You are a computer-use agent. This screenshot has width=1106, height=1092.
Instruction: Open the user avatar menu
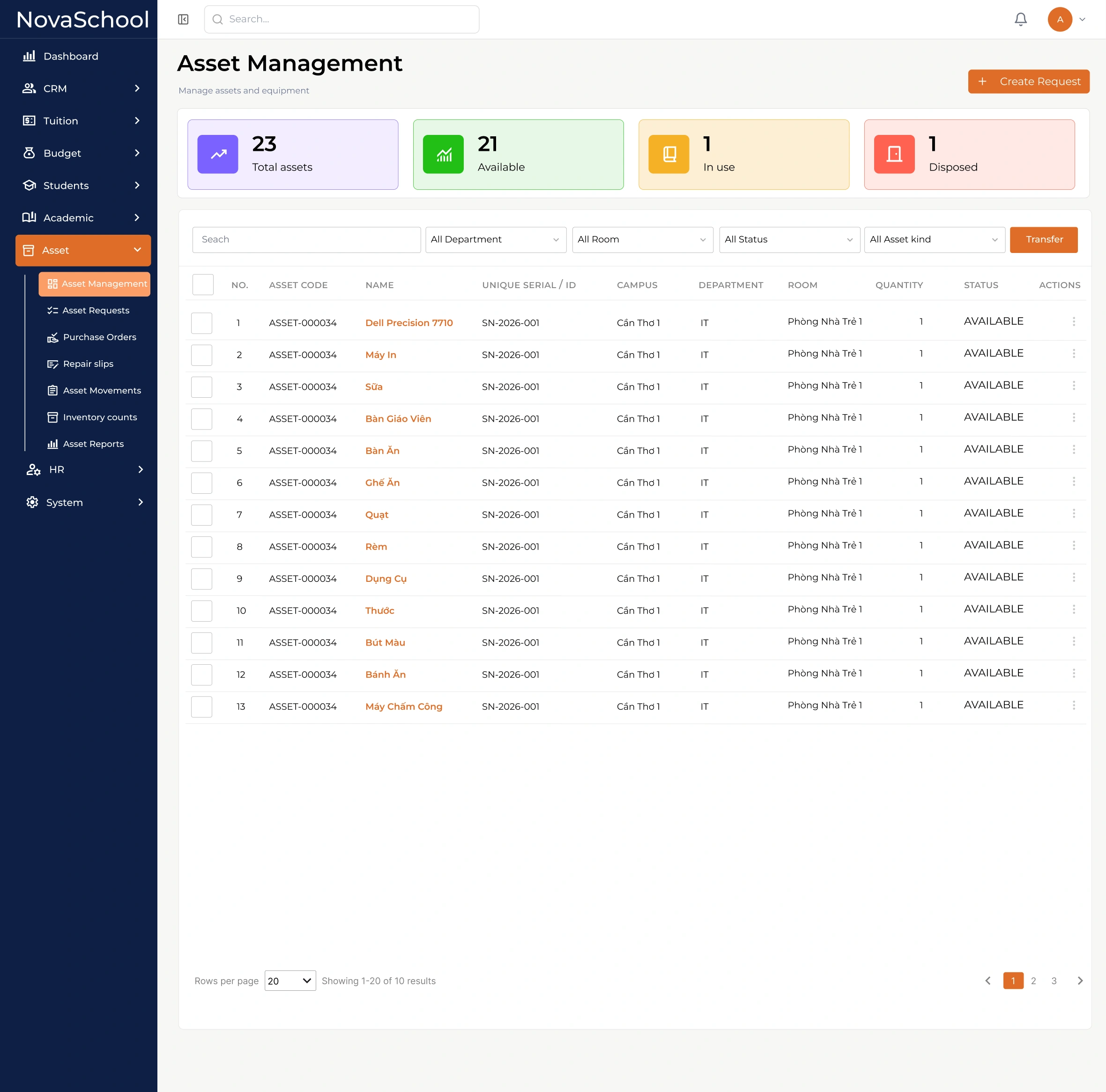[1060, 20]
